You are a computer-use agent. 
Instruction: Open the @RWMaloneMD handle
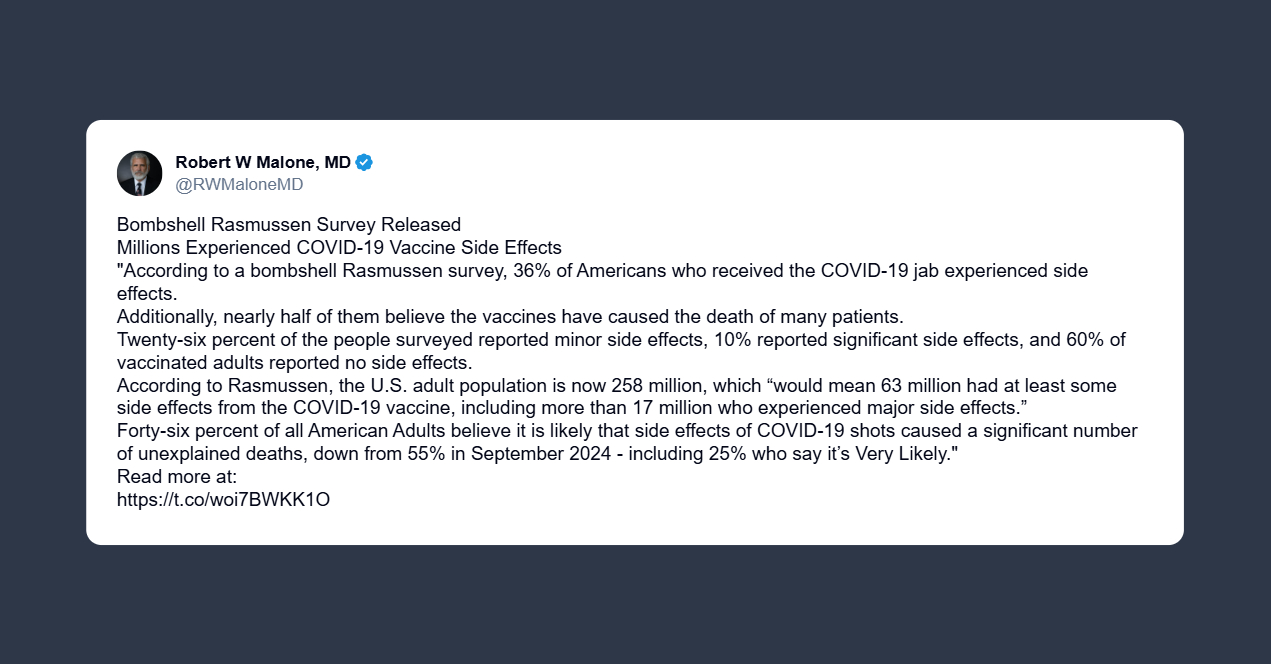(239, 185)
